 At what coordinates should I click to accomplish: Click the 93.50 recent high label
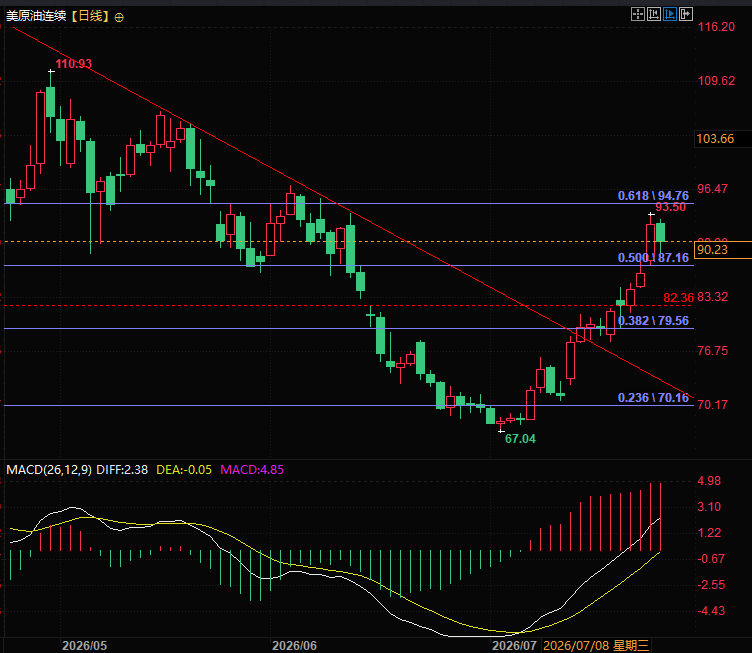(x=670, y=207)
